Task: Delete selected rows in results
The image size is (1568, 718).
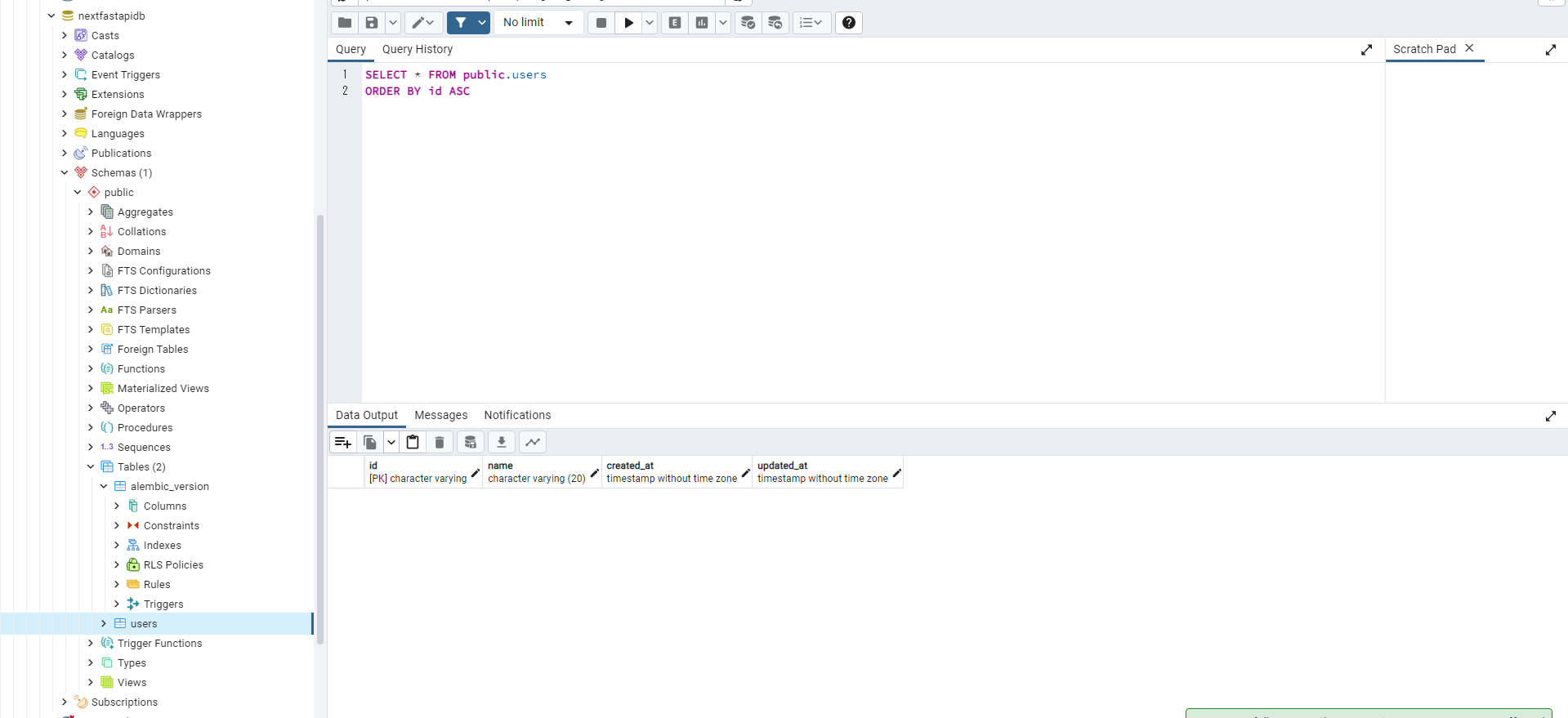Action: [440, 442]
